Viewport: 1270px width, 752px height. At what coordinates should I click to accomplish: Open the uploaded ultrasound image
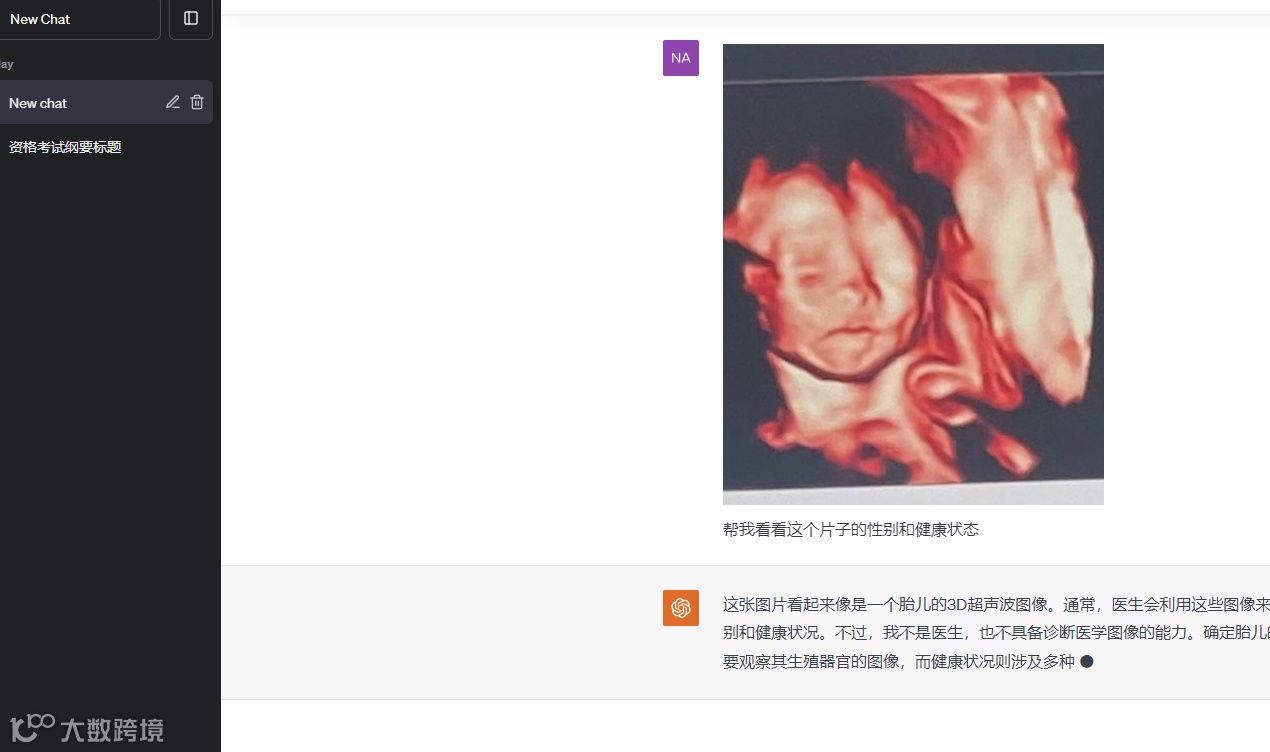[913, 274]
